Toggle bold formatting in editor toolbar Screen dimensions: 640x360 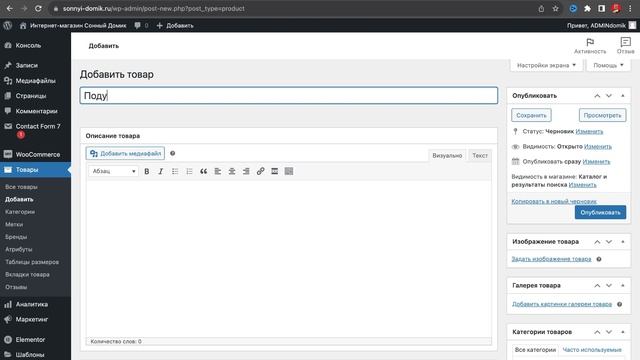click(147, 171)
